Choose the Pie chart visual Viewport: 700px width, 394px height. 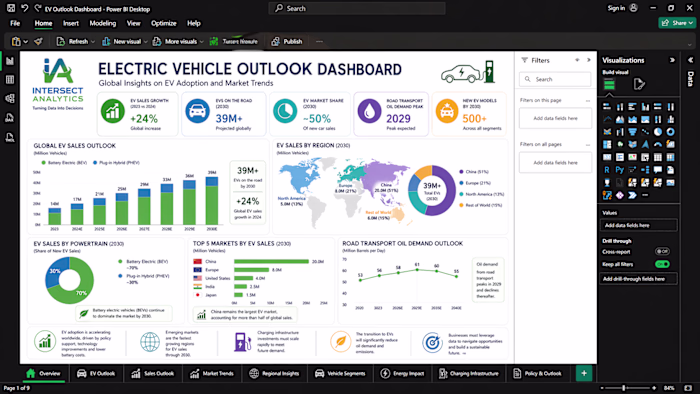[x=658, y=132]
